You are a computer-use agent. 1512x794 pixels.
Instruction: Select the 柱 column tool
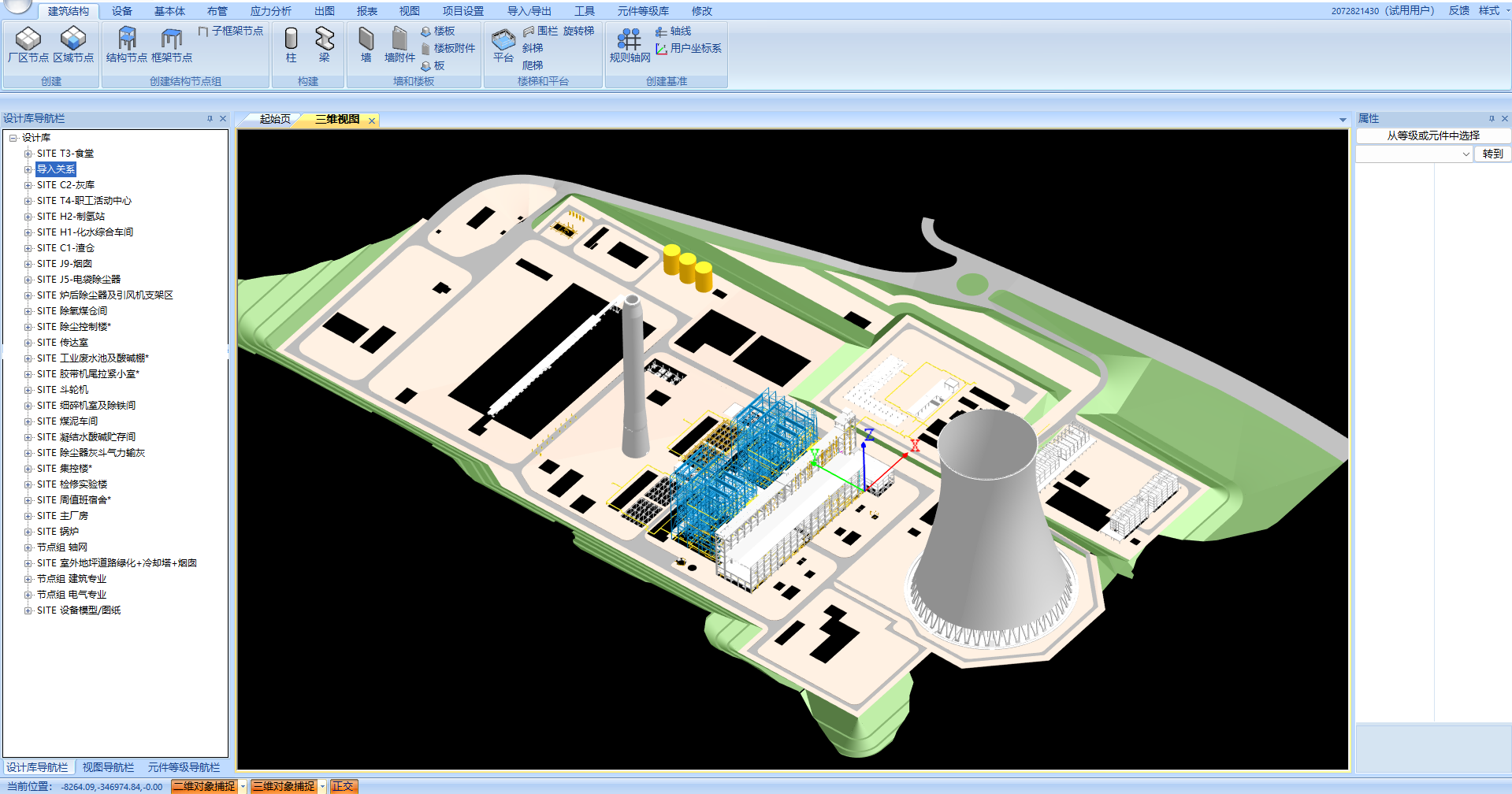(x=291, y=39)
